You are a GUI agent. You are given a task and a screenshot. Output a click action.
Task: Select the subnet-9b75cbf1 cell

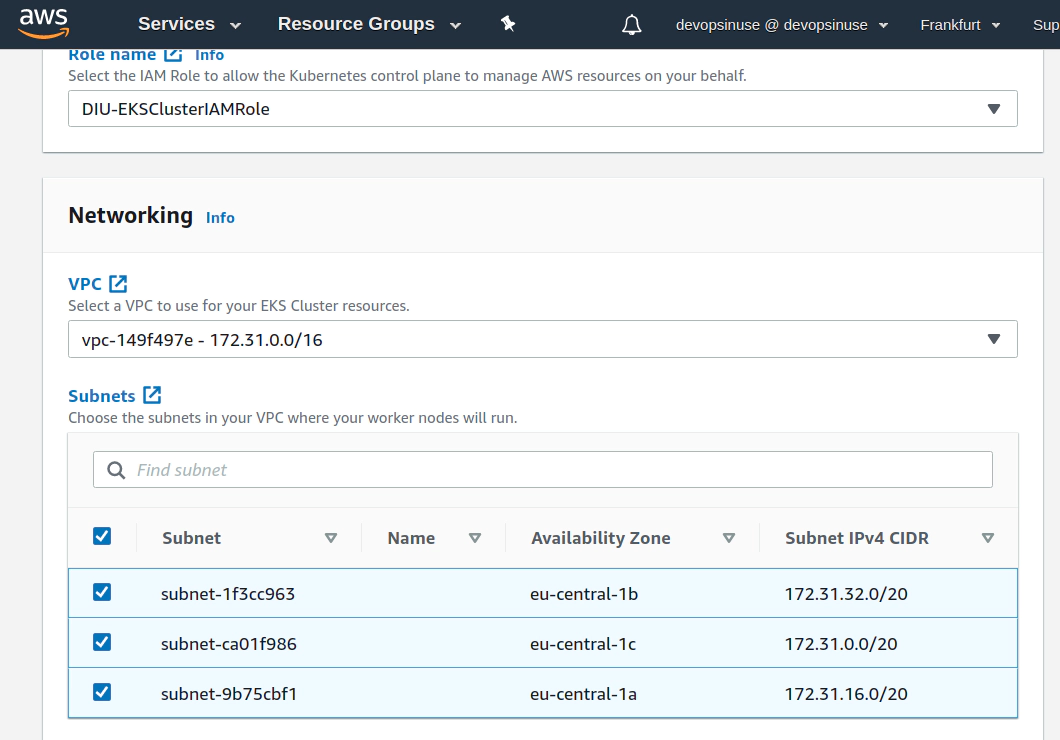(228, 694)
